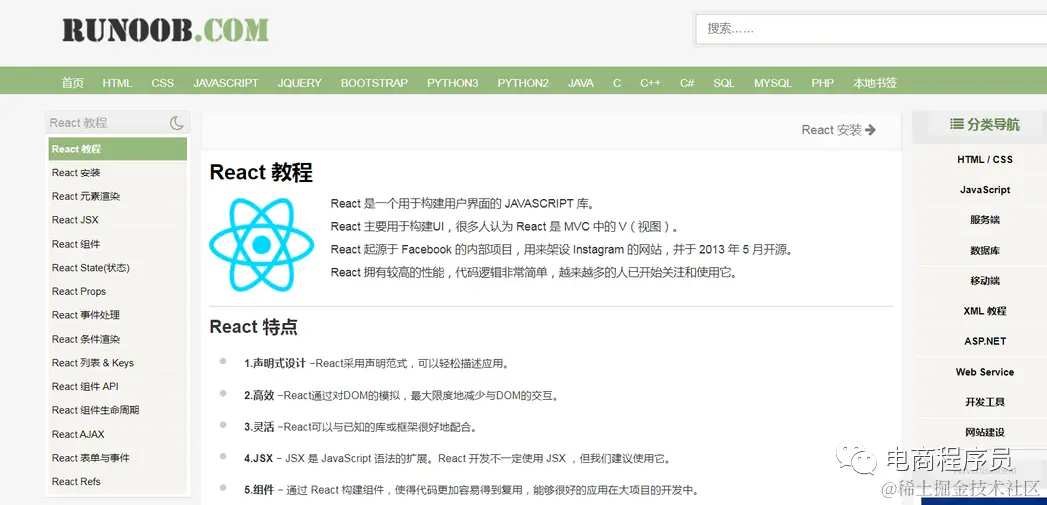
Task: Open React 组件 sidebar link
Action: pyautogui.click(x=76, y=244)
